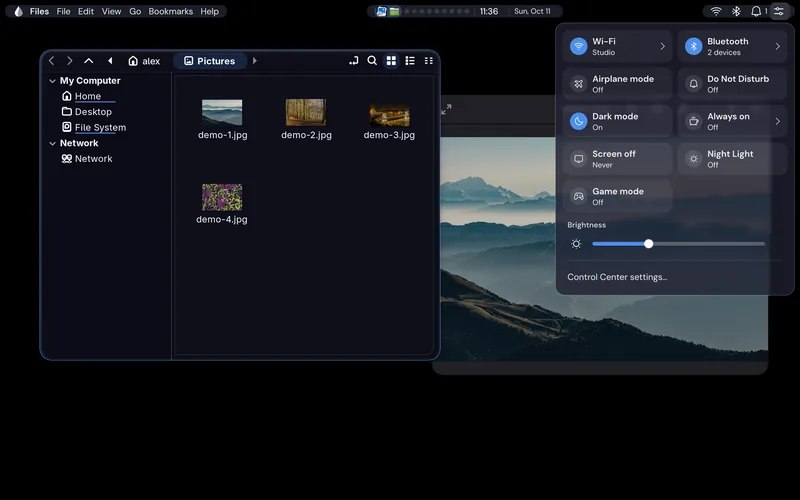Toggle location entry path icon
The width and height of the screenshot is (800, 500).
354,61
